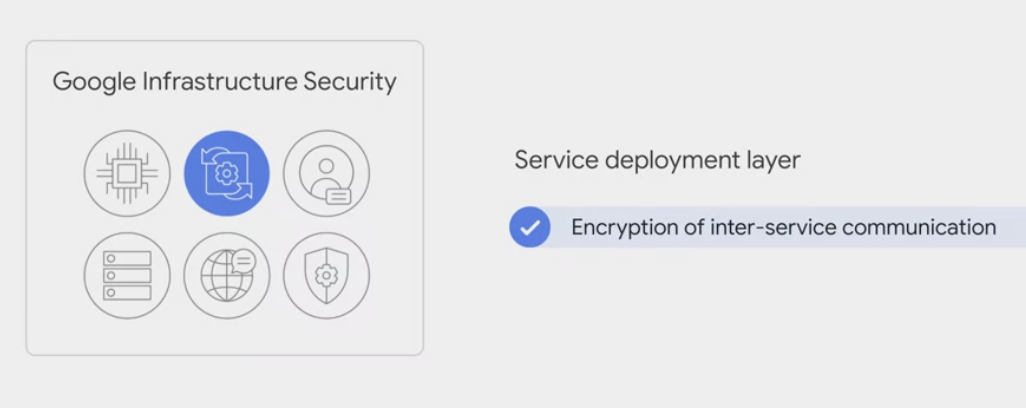Image resolution: width=1026 pixels, height=408 pixels.
Task: Click the gear inside the blue deployment icon
Action: coord(227,174)
